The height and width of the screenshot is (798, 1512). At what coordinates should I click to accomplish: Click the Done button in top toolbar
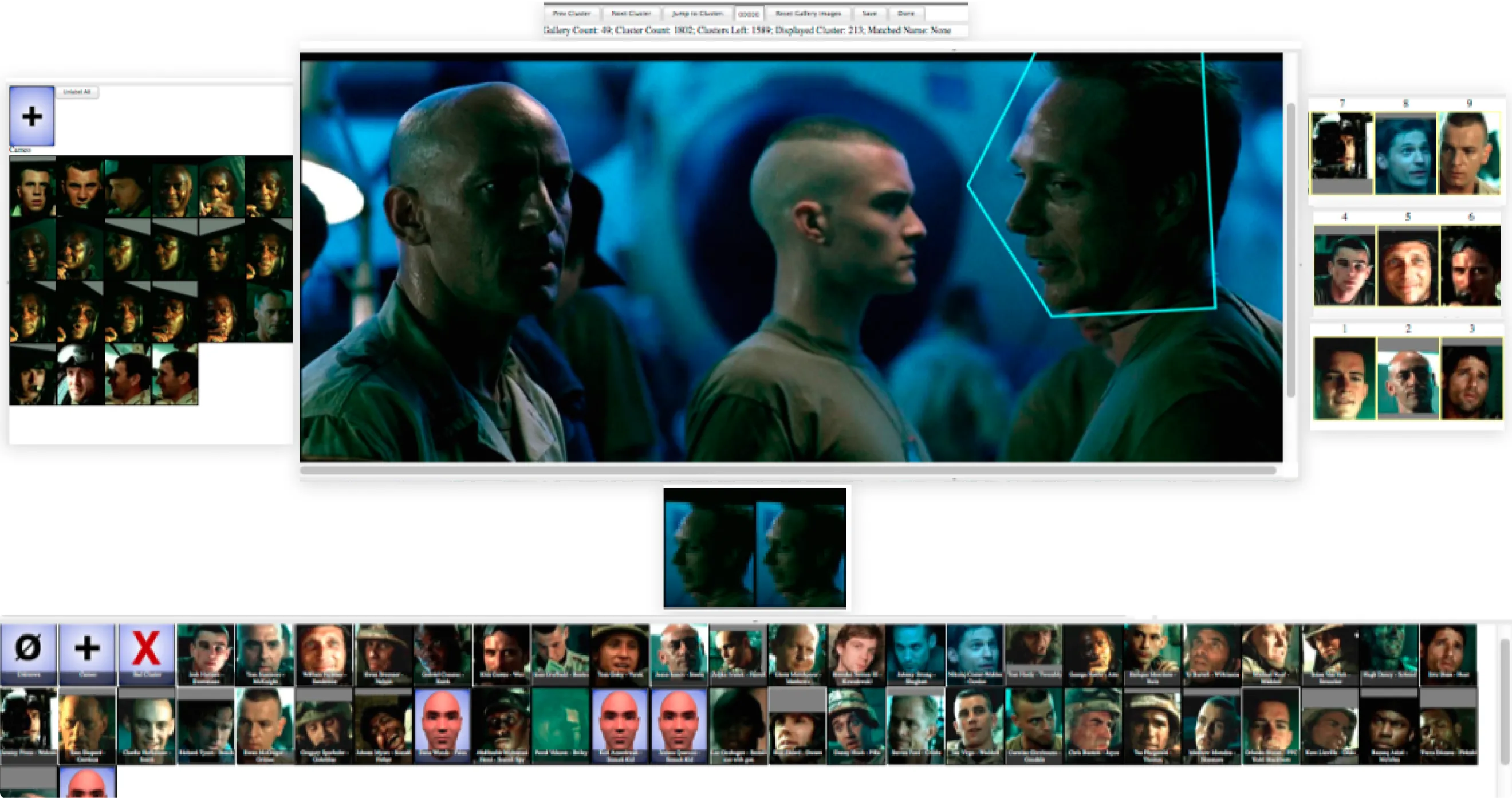tap(905, 14)
